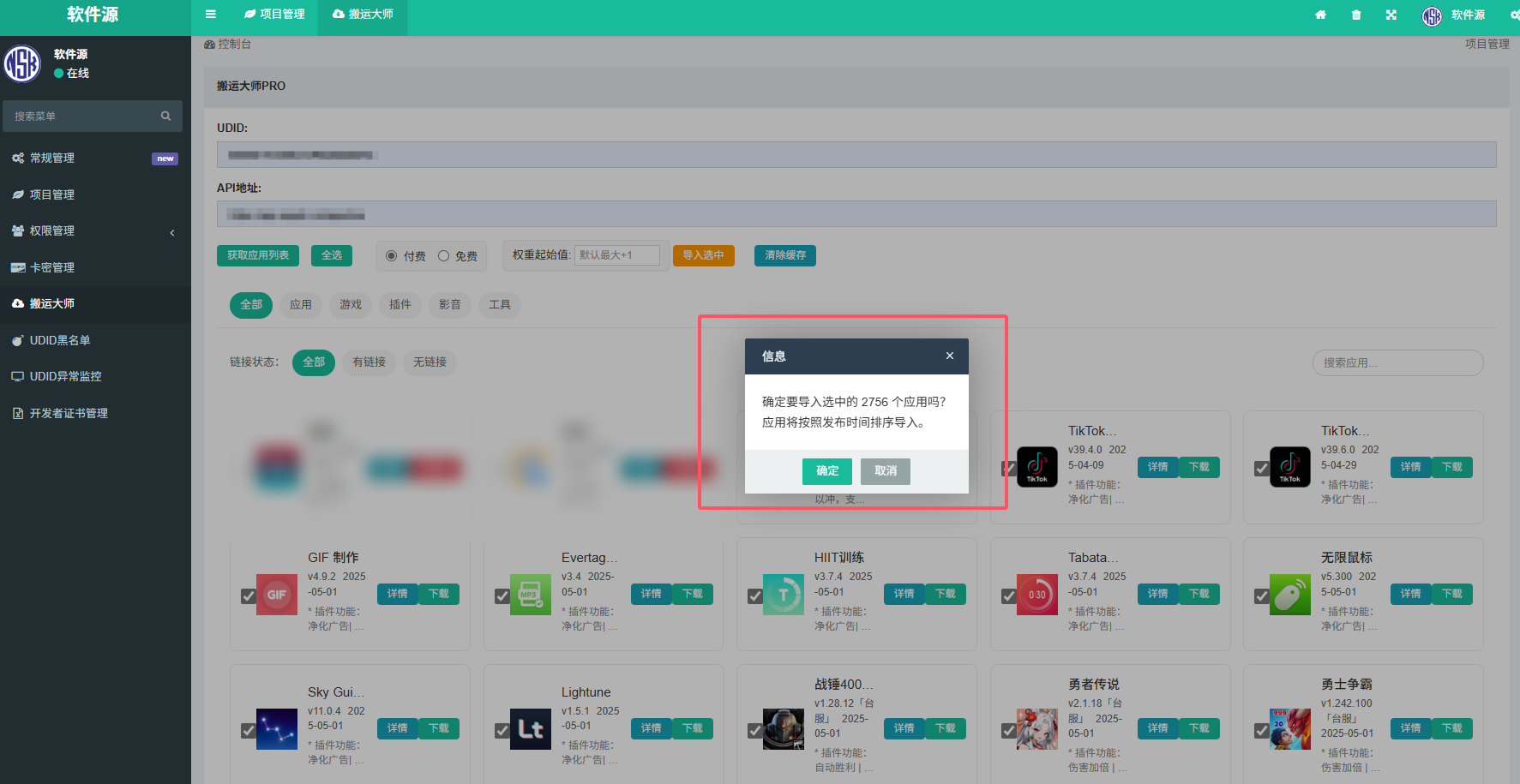The image size is (1520, 784).
Task: Click the GIF 制作 app icon
Action: tap(277, 595)
